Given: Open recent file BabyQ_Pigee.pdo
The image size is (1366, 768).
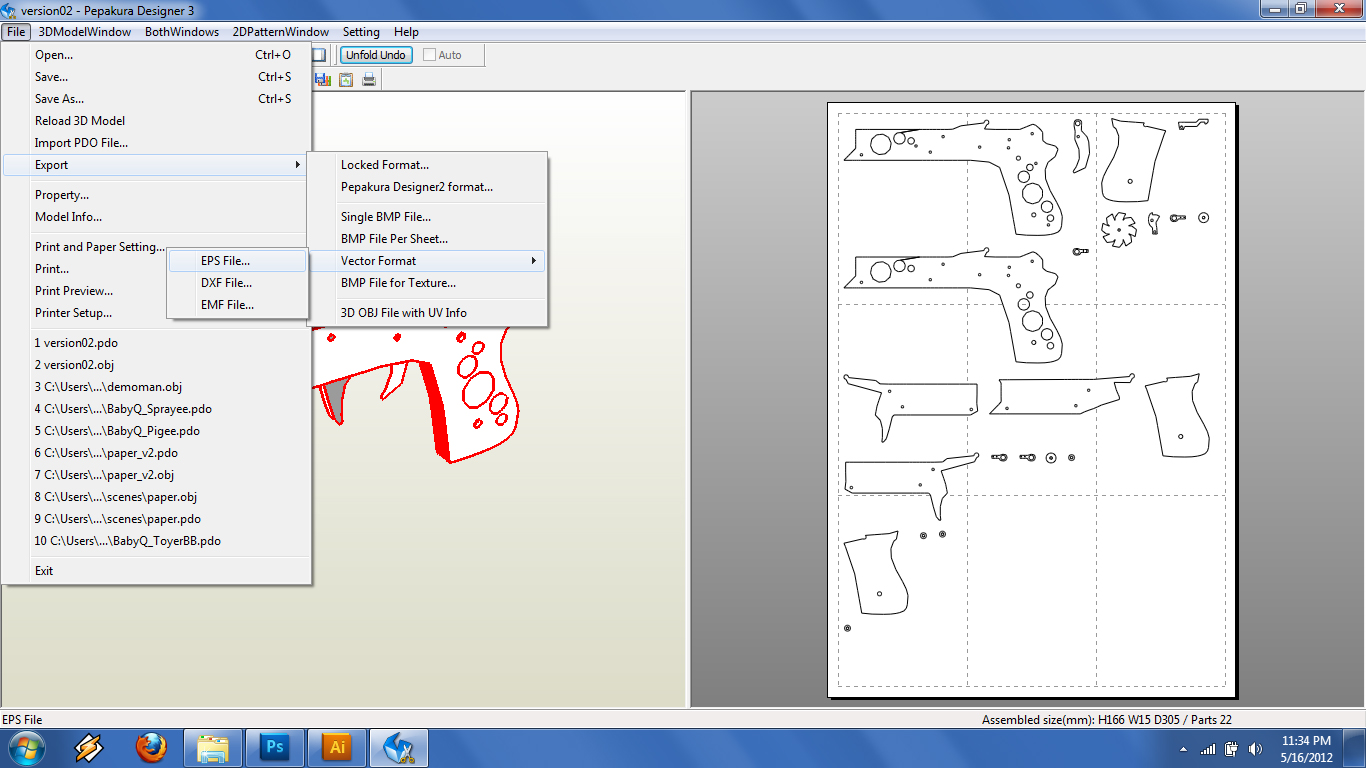Looking at the screenshot, I should (156, 431).
